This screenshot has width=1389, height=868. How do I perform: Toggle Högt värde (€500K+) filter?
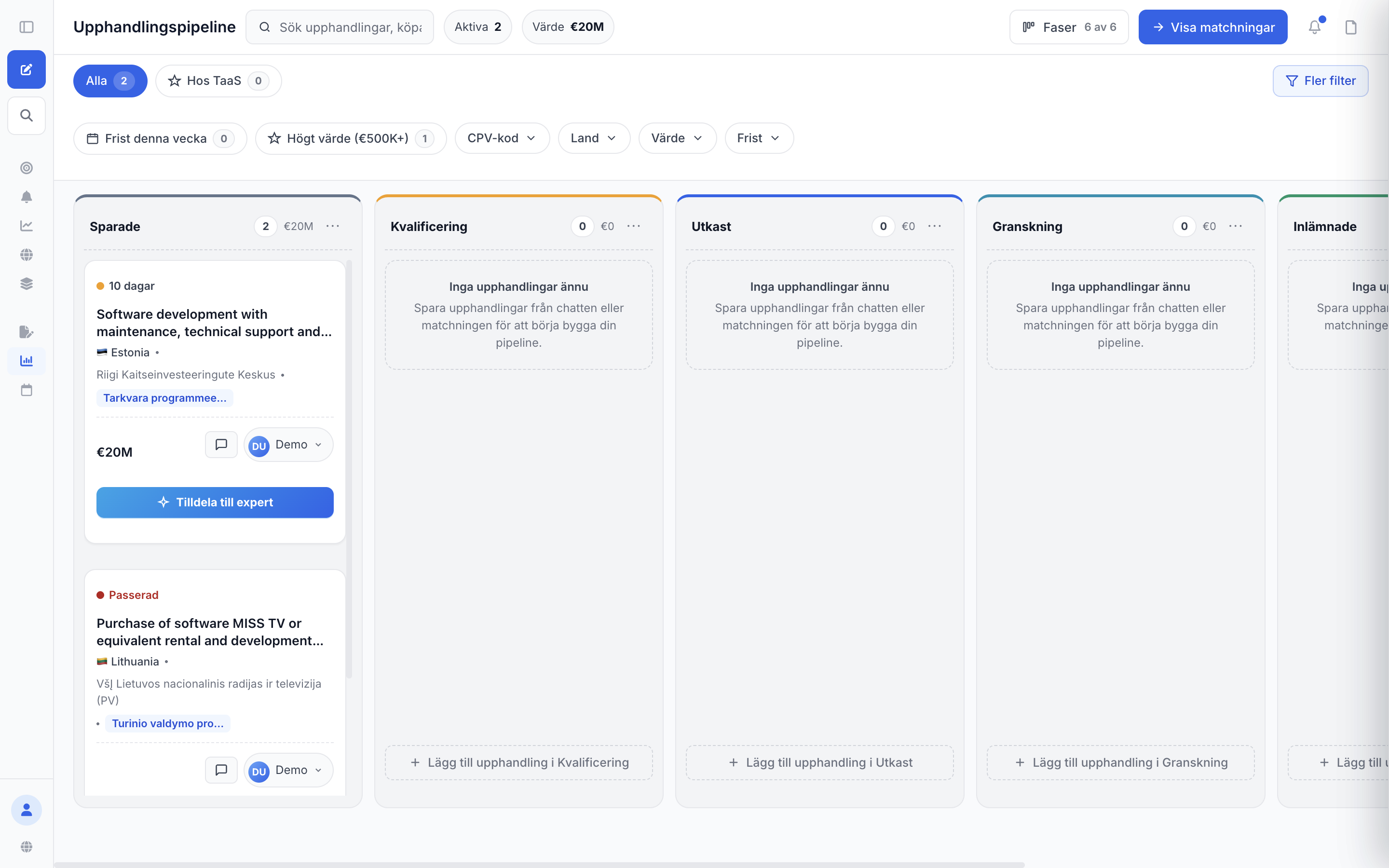click(351, 138)
